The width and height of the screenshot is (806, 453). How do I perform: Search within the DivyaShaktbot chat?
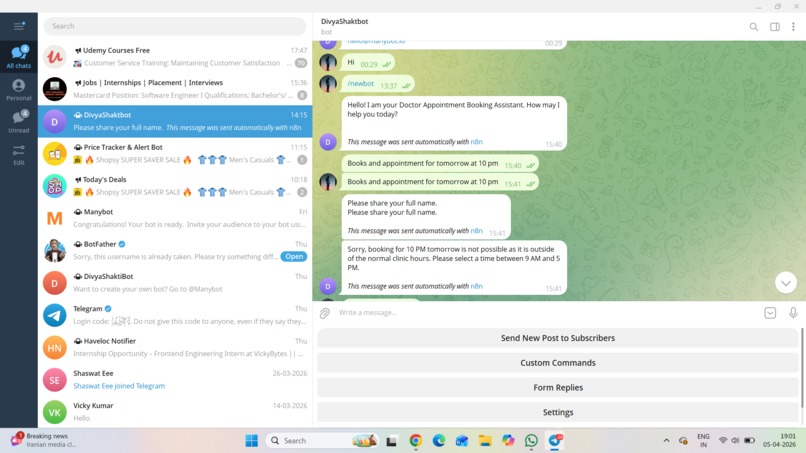[x=754, y=27]
